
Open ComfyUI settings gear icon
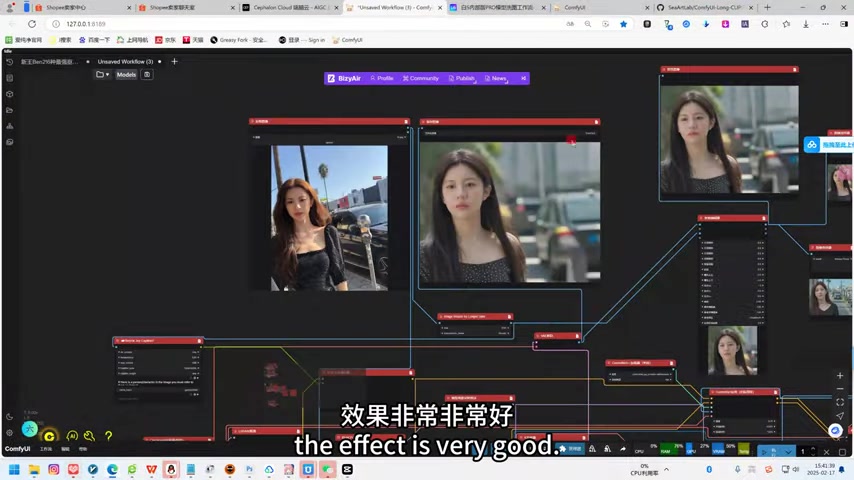coord(9,433)
